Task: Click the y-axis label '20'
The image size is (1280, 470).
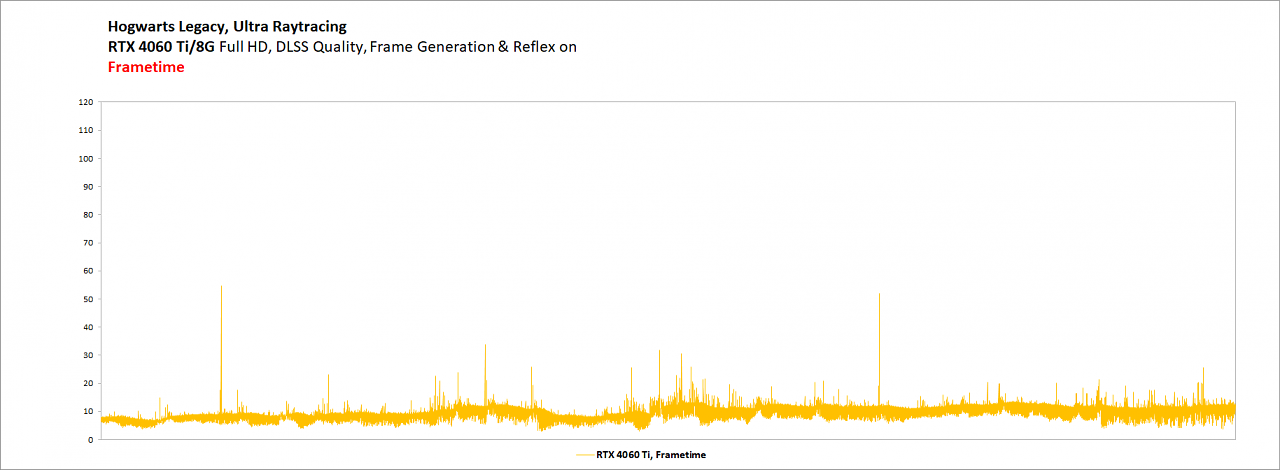Action: tap(88, 383)
